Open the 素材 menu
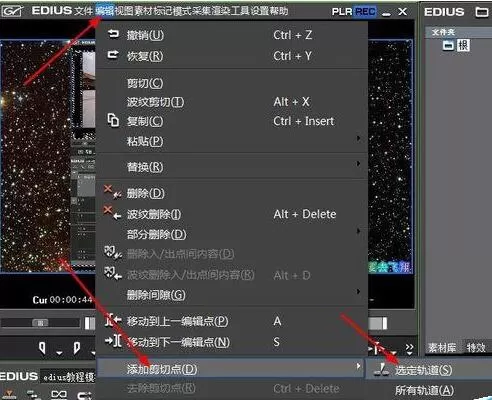This screenshot has height=400, width=492. coord(143,11)
